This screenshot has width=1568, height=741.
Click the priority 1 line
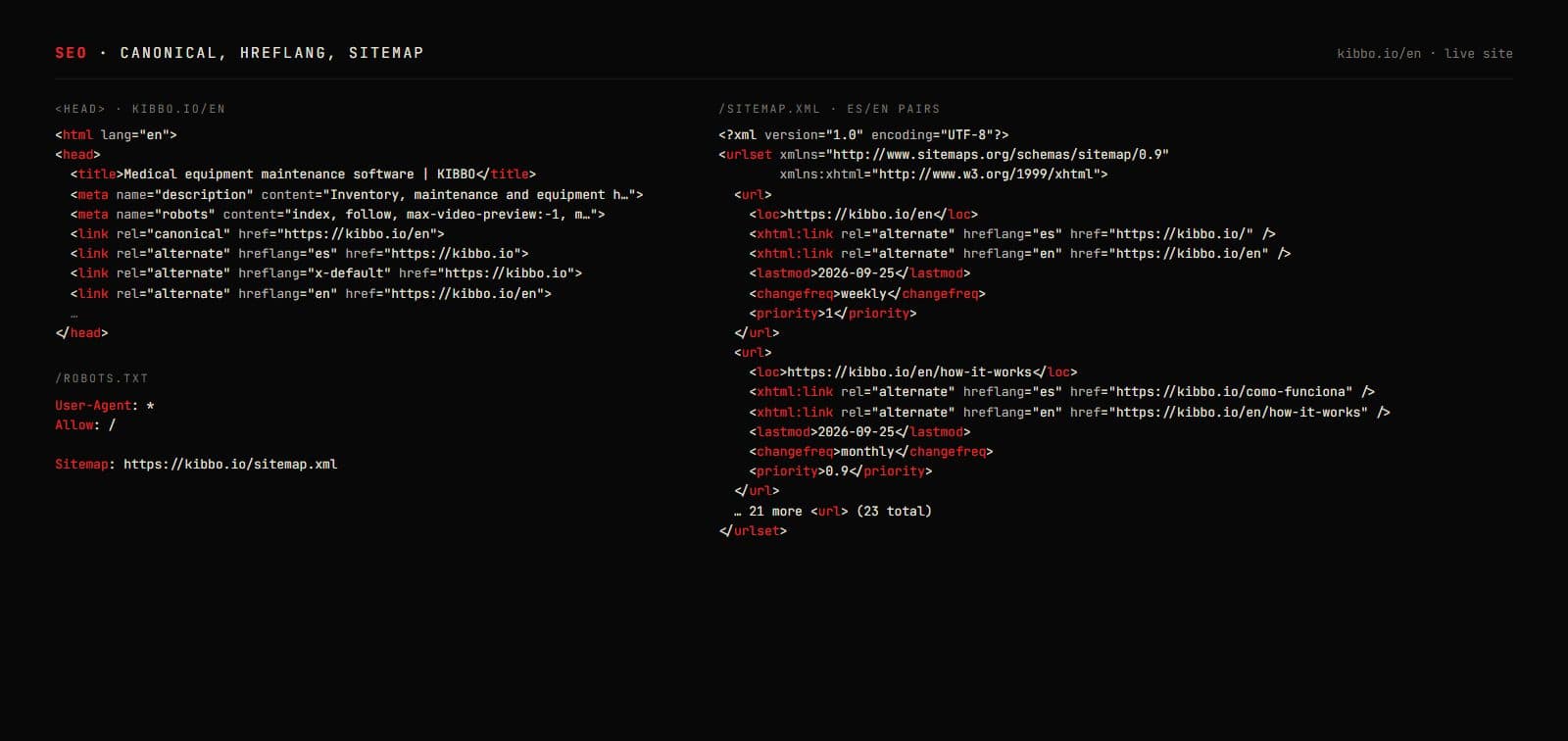833,314
